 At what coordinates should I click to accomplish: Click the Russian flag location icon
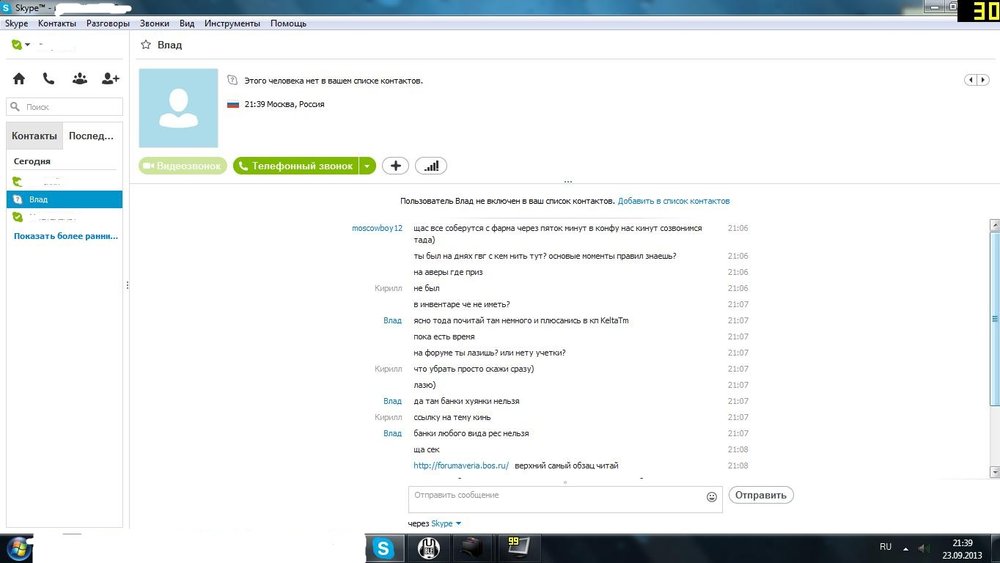(233, 104)
